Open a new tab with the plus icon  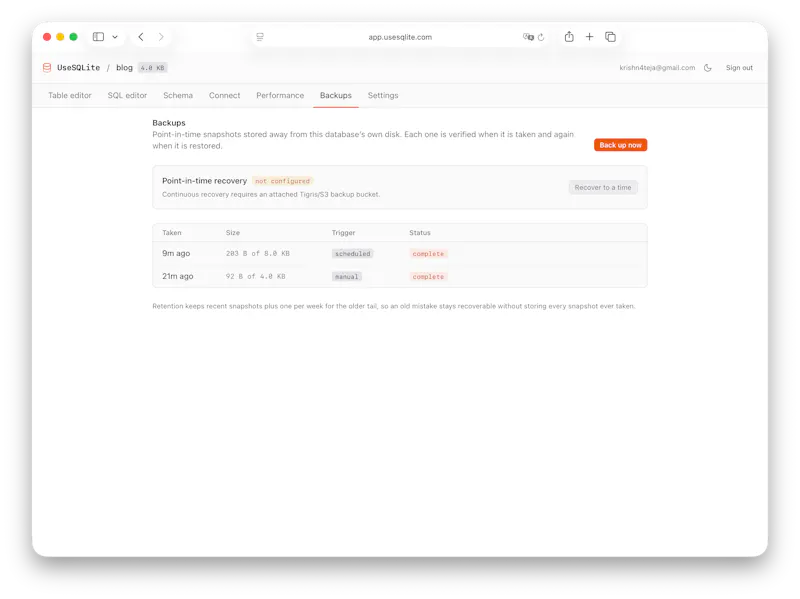pyautogui.click(x=589, y=37)
